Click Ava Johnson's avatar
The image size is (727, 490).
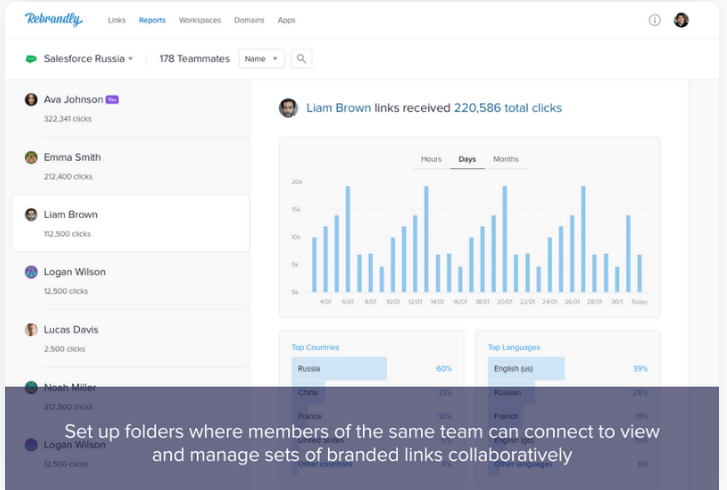click(x=31, y=100)
